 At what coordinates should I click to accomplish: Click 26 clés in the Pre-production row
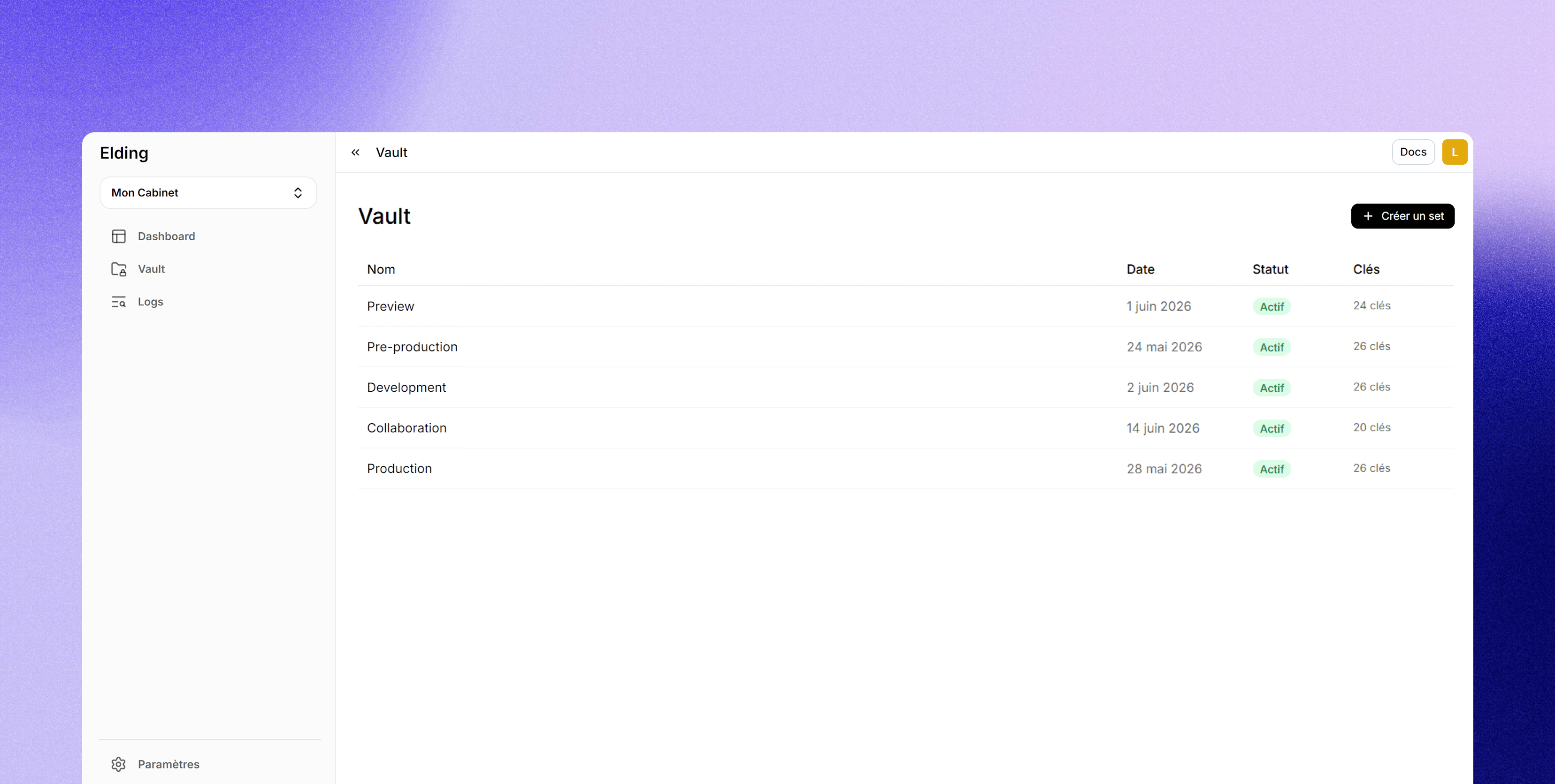[1371, 346]
